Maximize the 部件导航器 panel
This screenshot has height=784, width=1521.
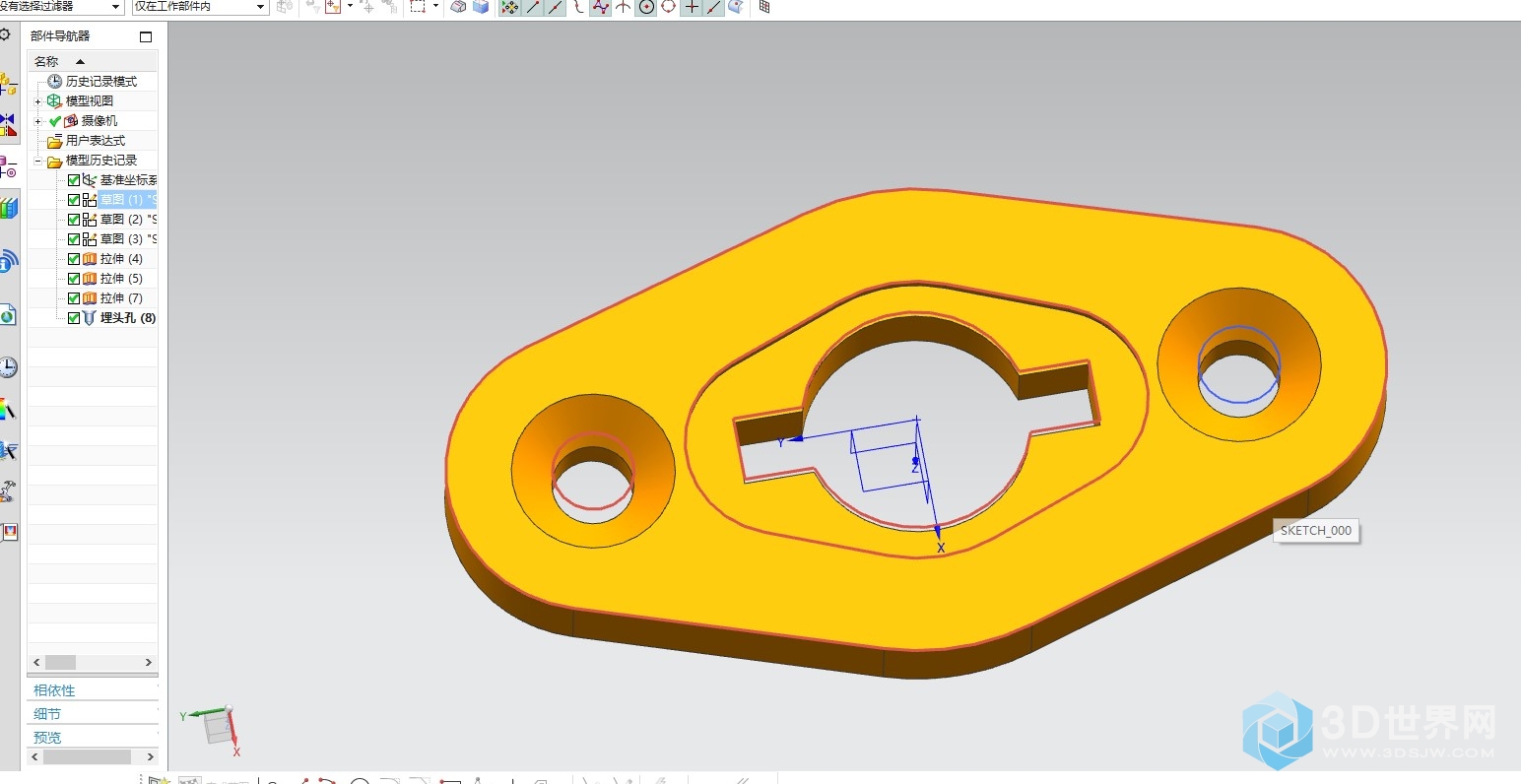coord(146,36)
